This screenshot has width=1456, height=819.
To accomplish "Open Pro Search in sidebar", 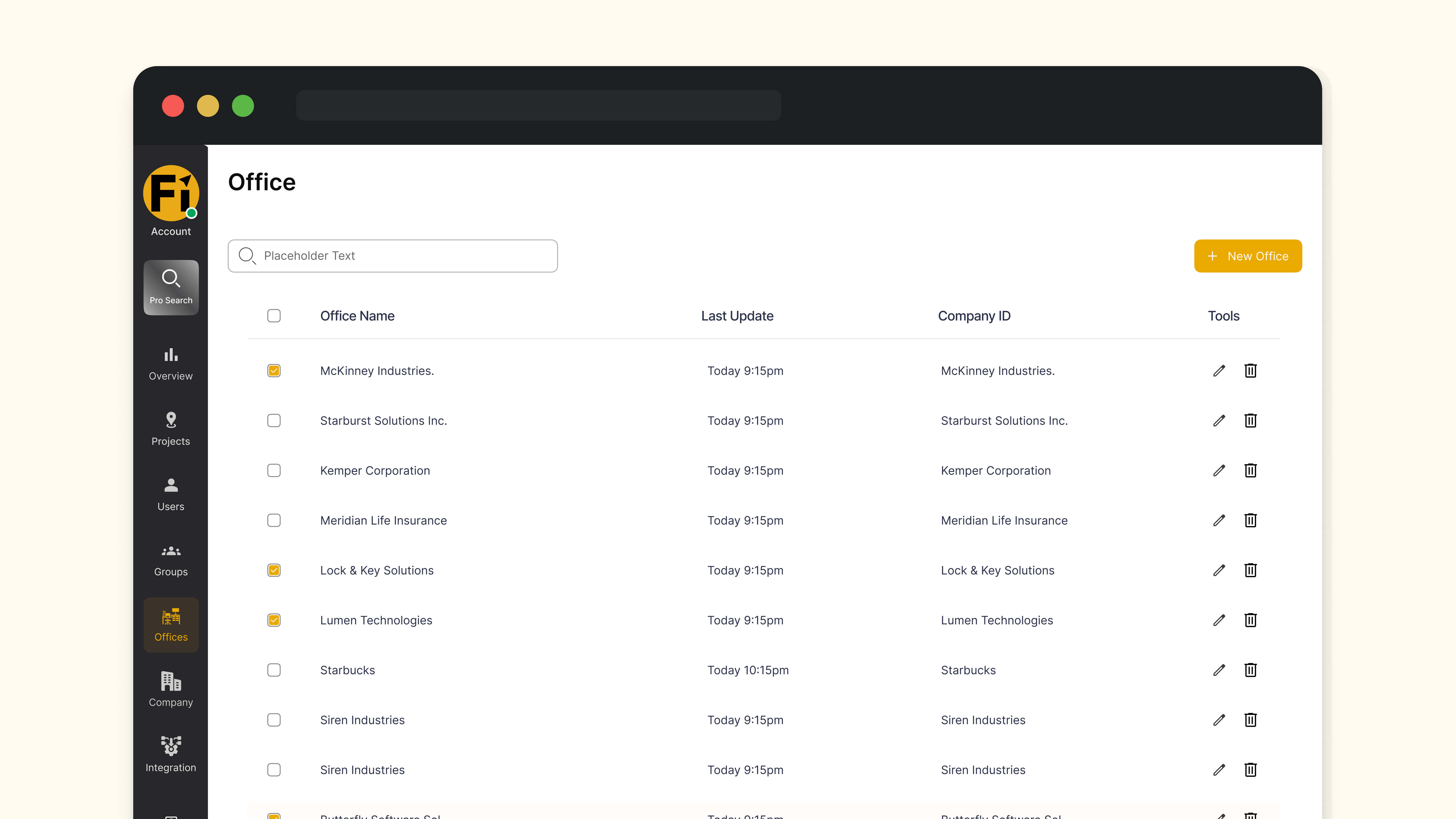I will 171,287.
